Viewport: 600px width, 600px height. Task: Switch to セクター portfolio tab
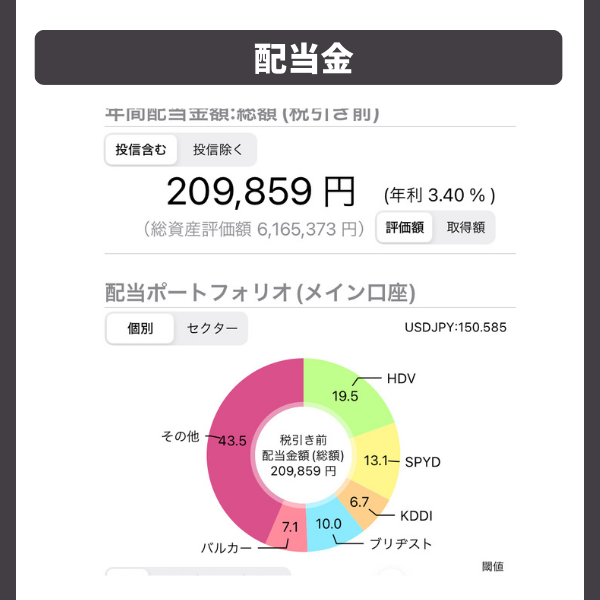pyautogui.click(x=212, y=328)
